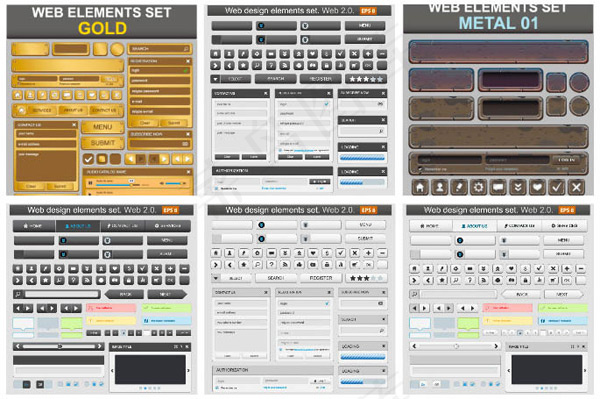Select the gear icon in Metal 01 set

tap(478, 187)
